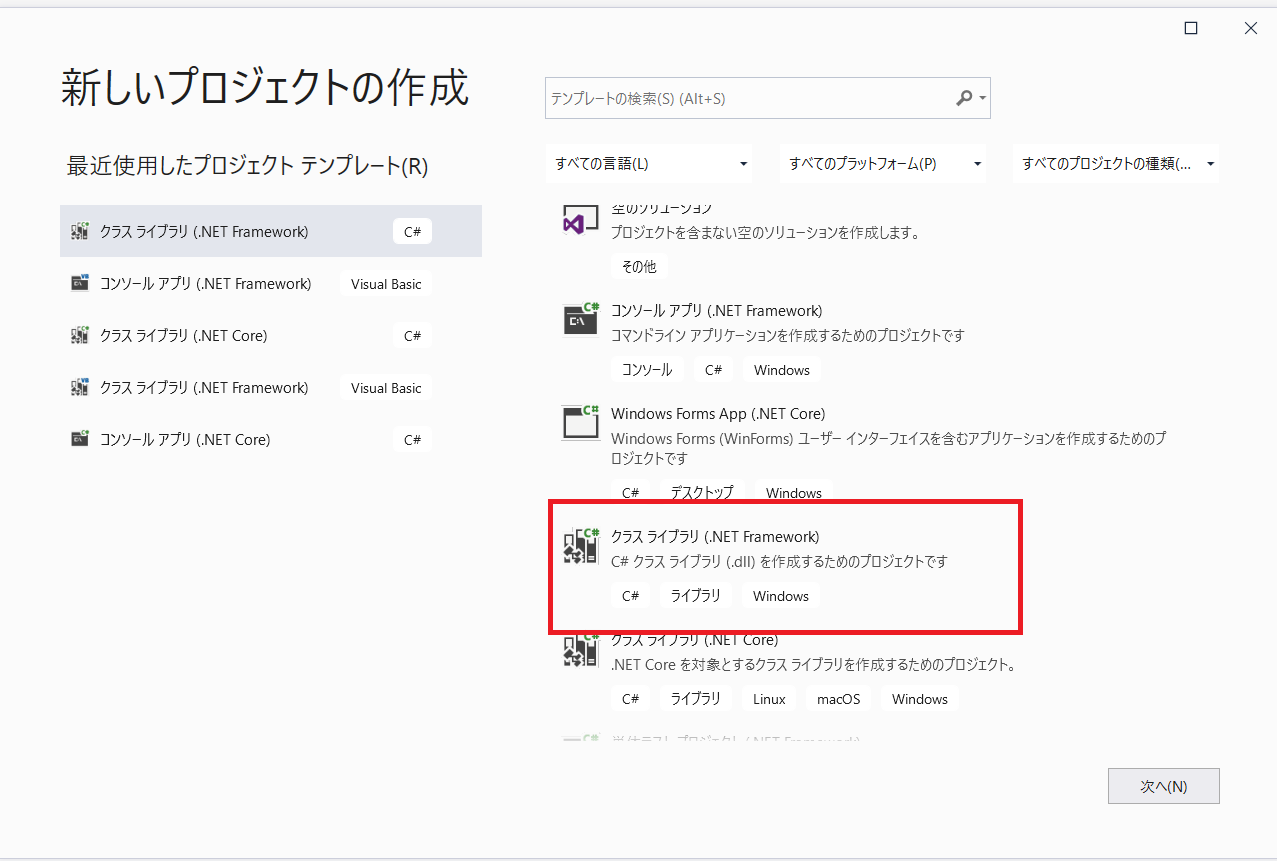
Task: Click the Console App (.NET Framework) template icon
Action: 580,320
